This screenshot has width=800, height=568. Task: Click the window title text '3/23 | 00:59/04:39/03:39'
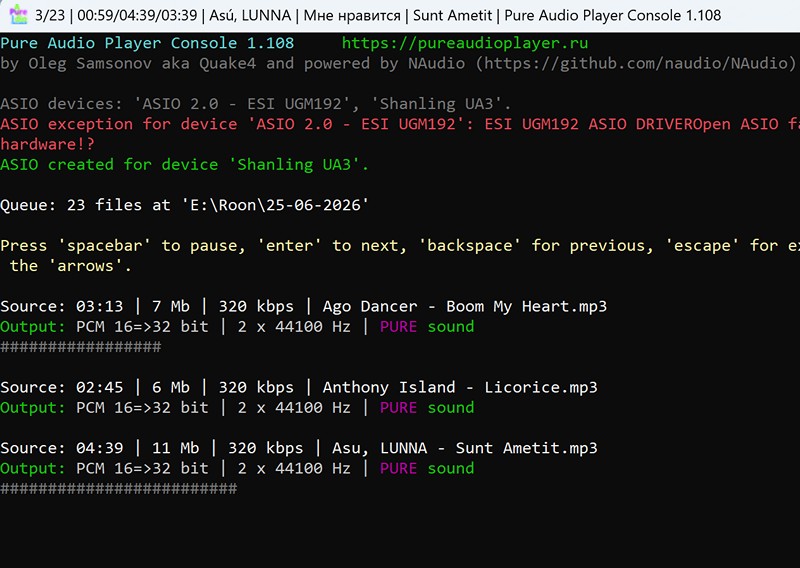pyautogui.click(x=116, y=15)
